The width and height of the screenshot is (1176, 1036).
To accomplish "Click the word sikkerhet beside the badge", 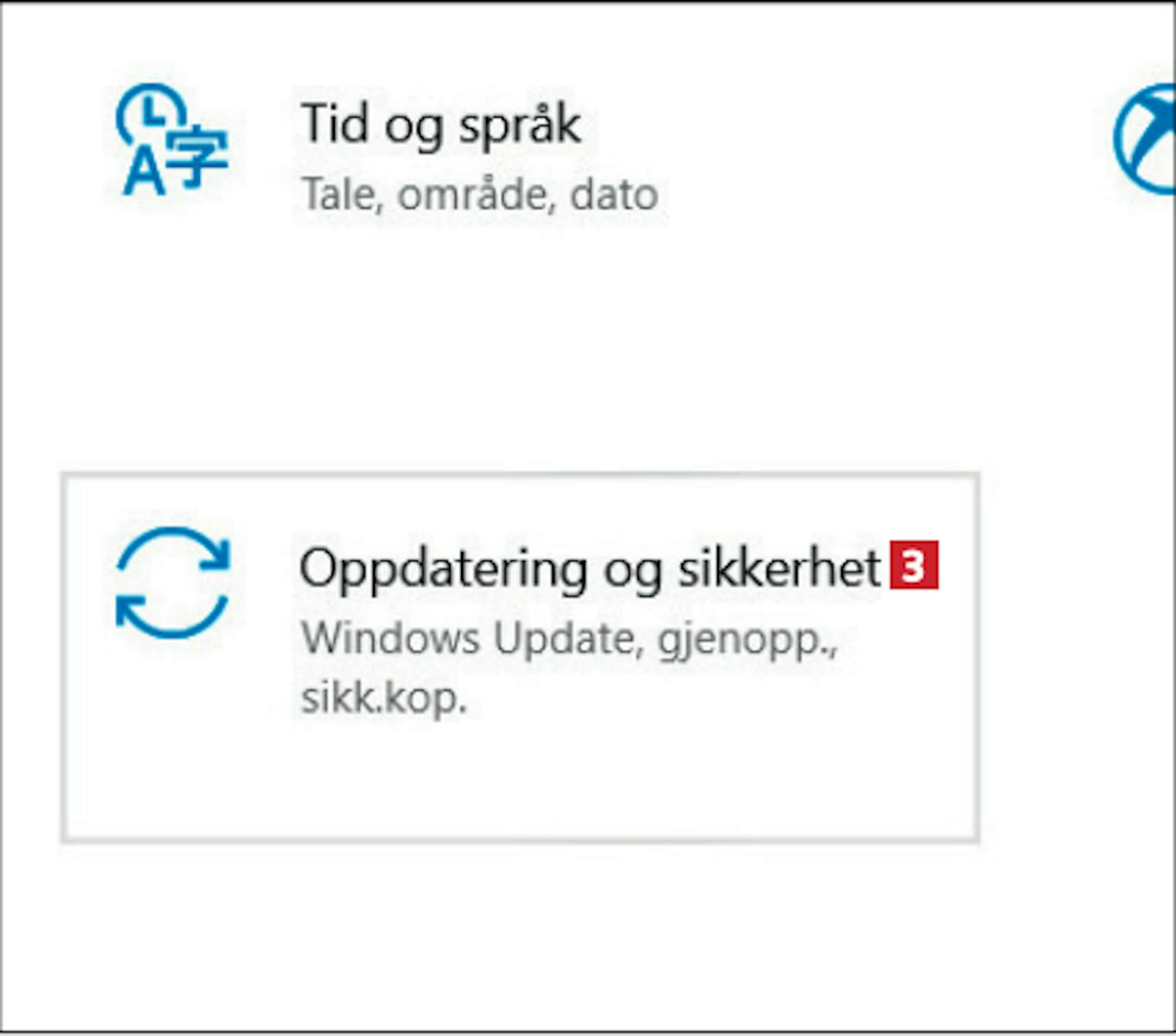I will tap(779, 568).
